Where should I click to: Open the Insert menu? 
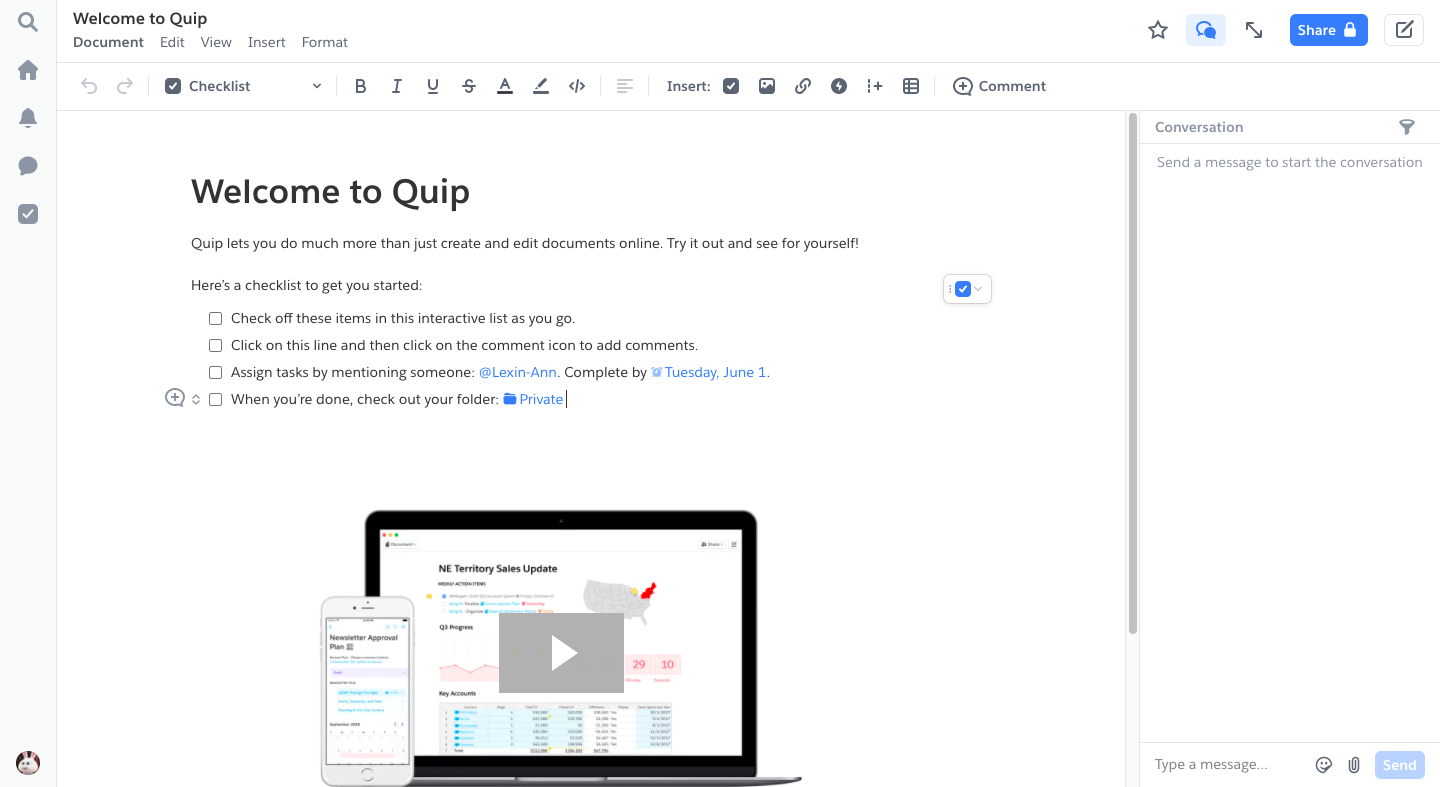click(x=266, y=42)
